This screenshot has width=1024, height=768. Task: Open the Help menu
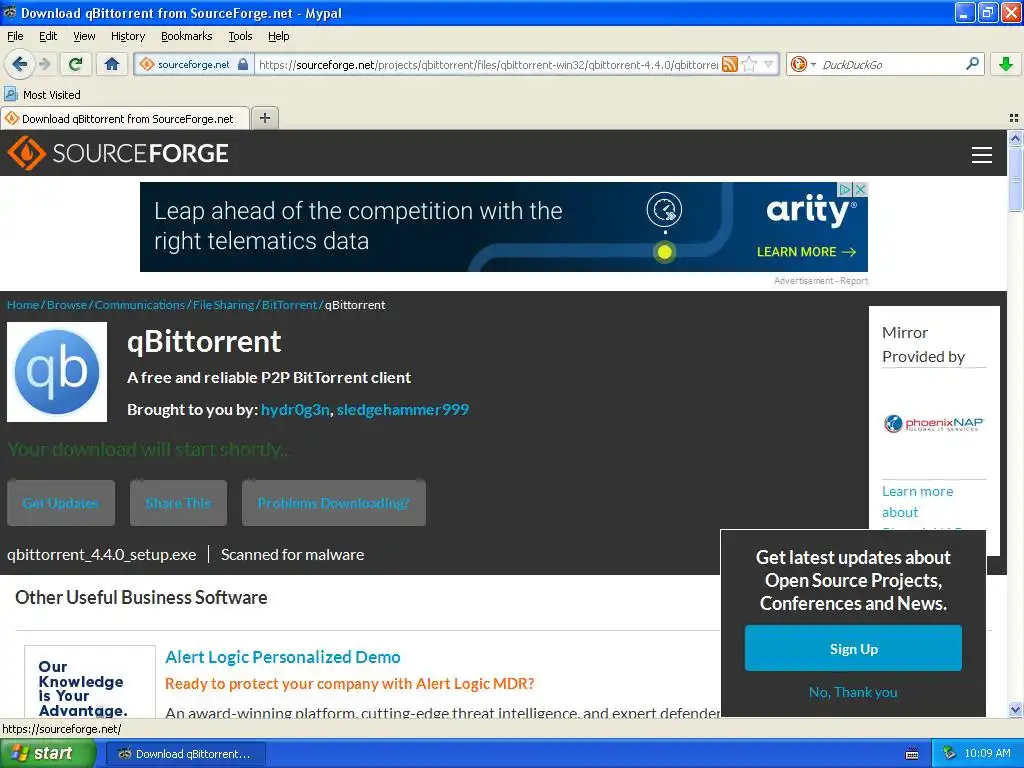click(278, 36)
